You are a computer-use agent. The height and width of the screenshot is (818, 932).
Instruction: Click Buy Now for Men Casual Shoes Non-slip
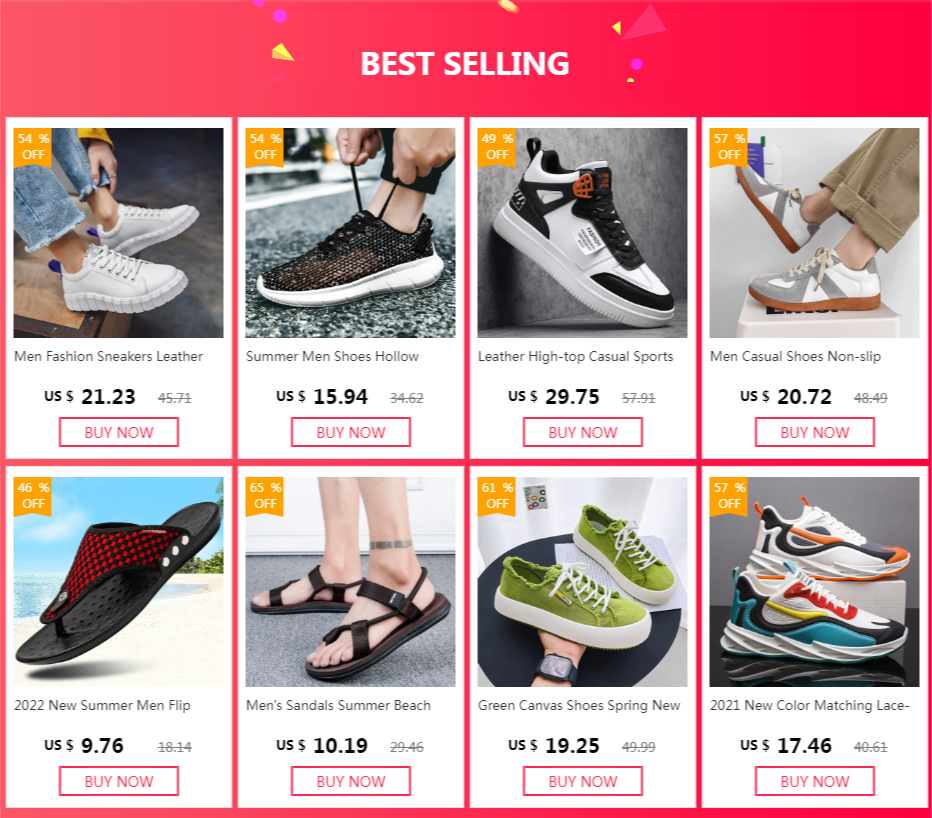(815, 432)
